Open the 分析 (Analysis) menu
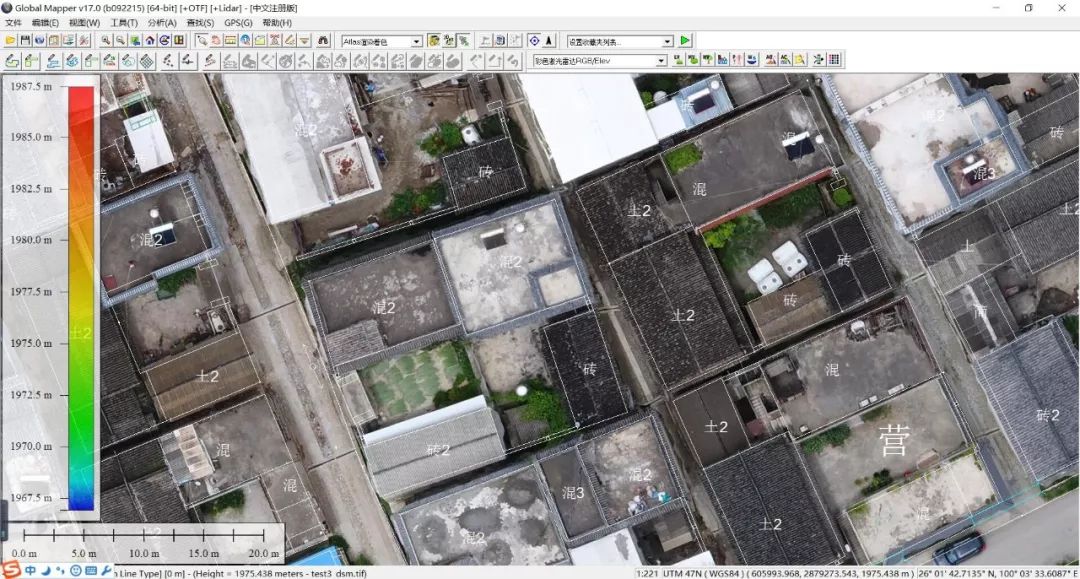The width and height of the screenshot is (1080, 579). (162, 22)
